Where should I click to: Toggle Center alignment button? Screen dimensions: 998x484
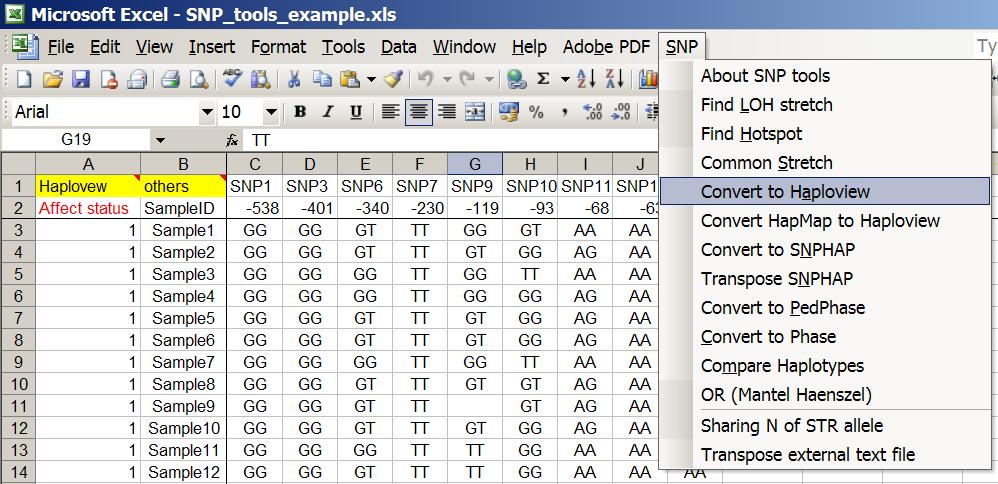tap(419, 113)
